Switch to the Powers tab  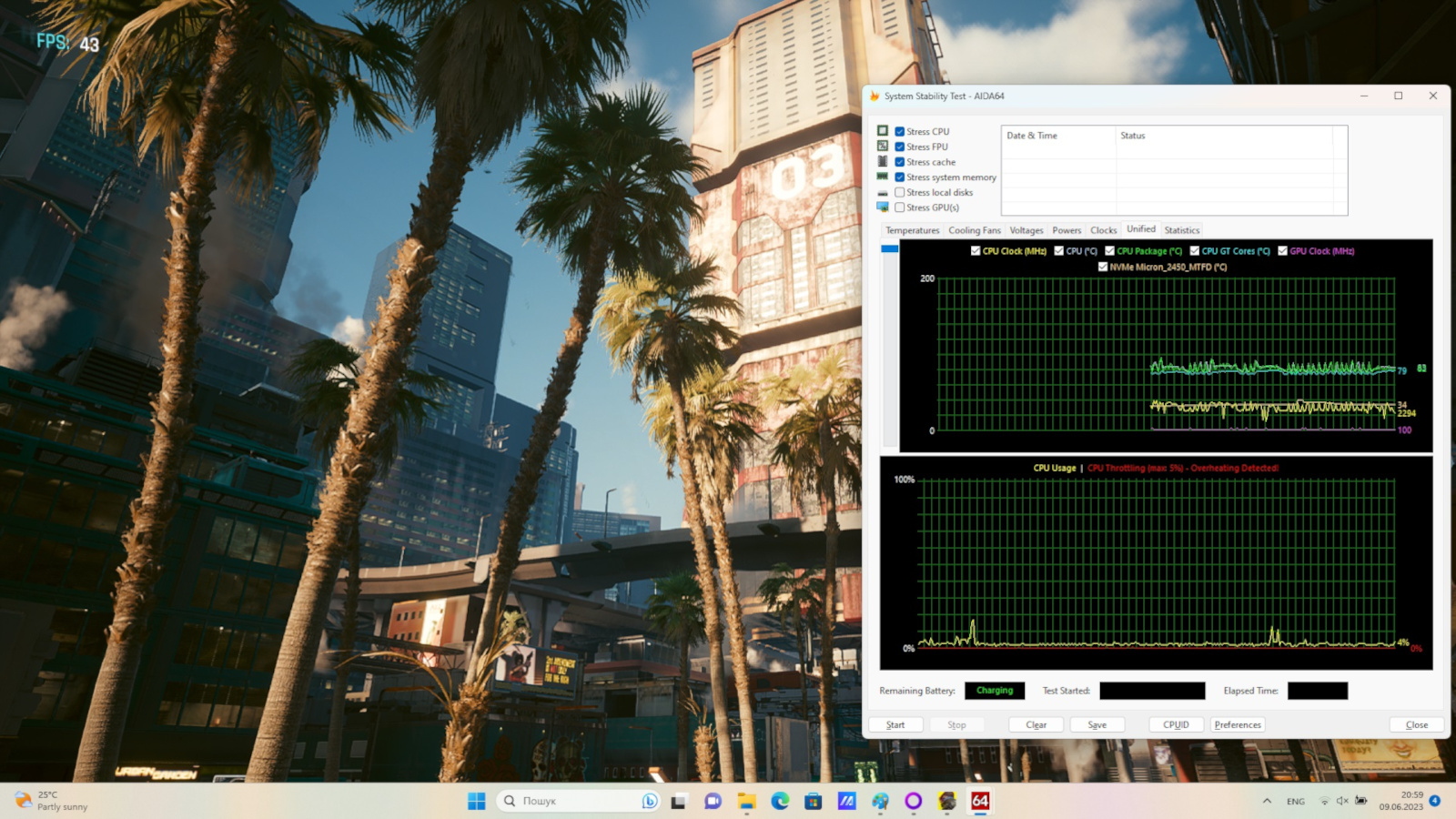pos(1067,230)
